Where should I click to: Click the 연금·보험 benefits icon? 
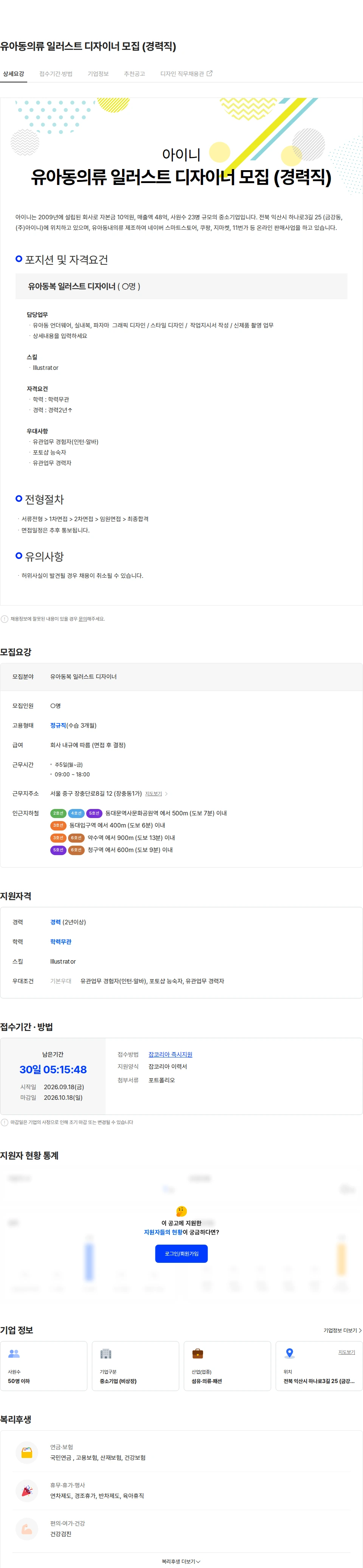coord(27,1452)
